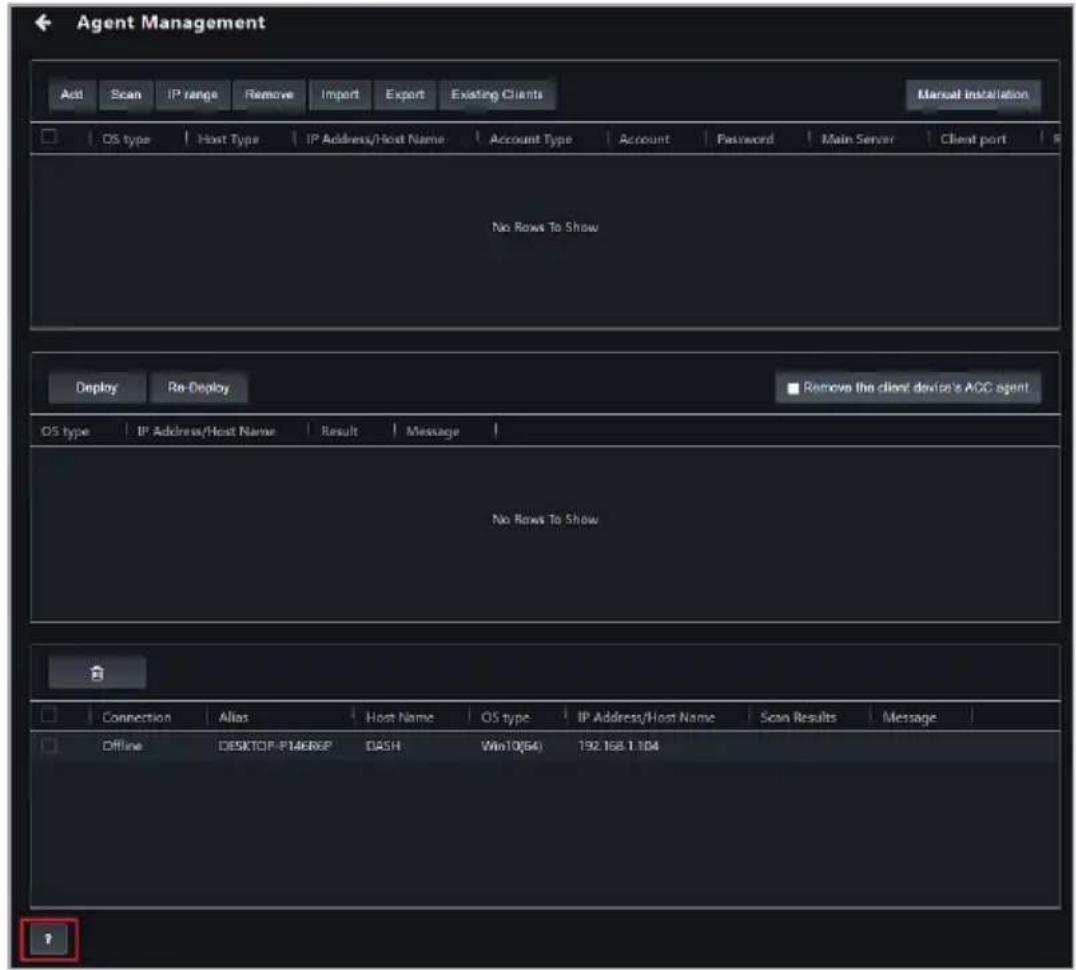Click the Password column header
This screenshot has height=970, width=1076.
[x=745, y=139]
